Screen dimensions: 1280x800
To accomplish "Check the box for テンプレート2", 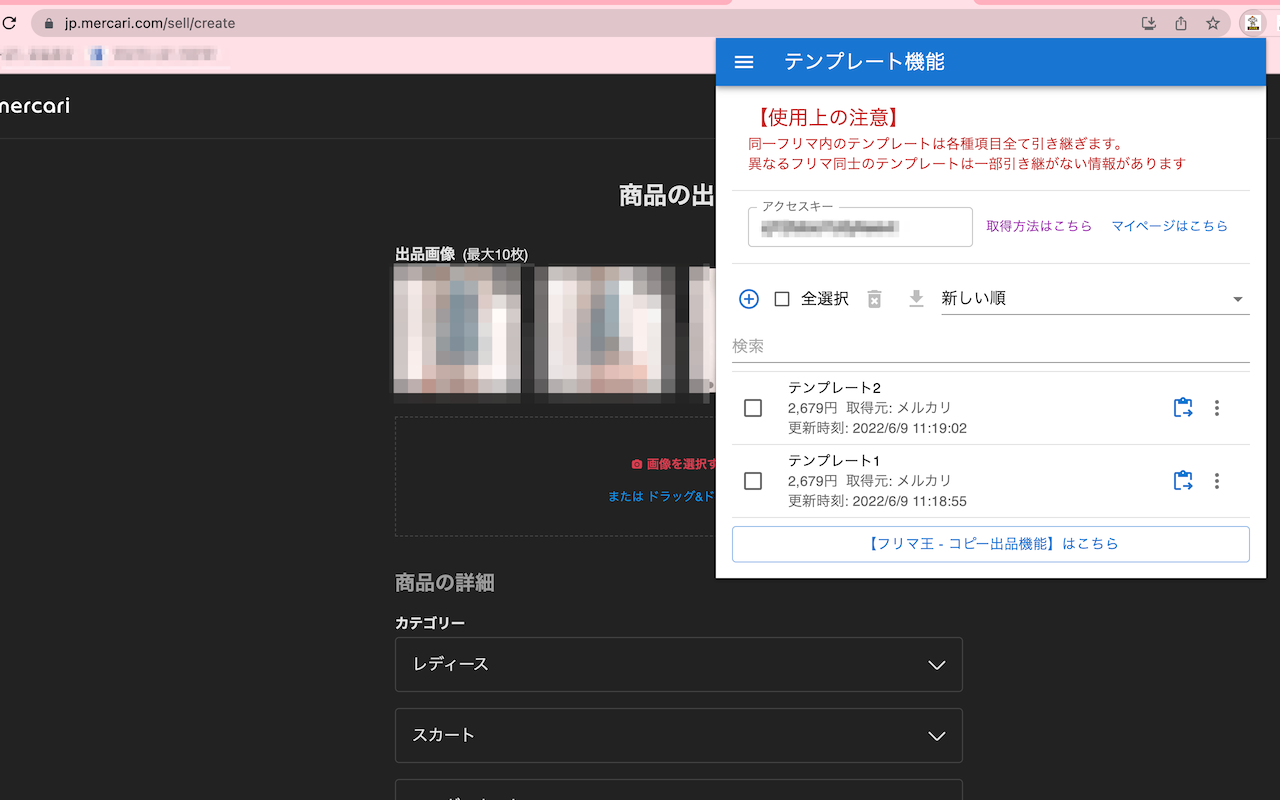I will click(753, 408).
